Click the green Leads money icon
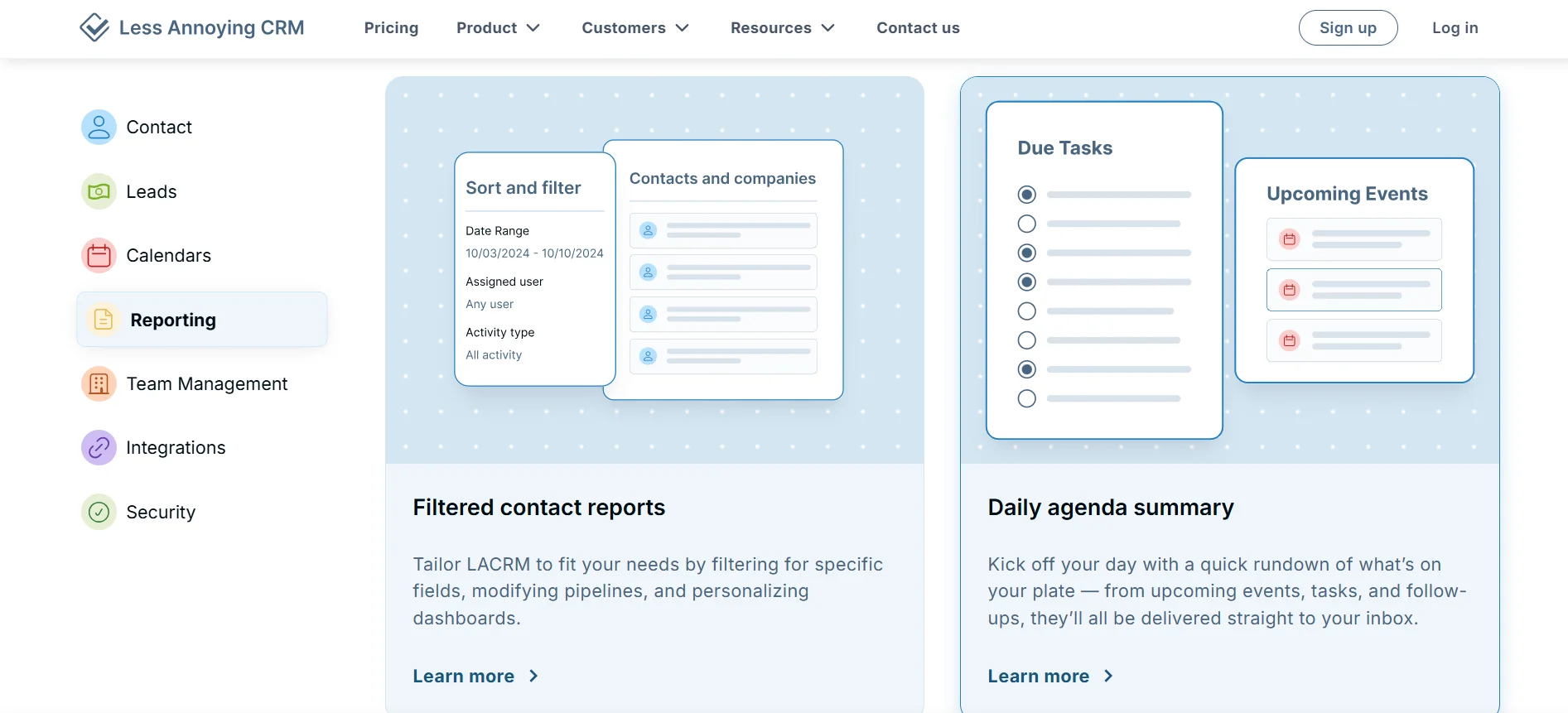Image resolution: width=1568 pixels, height=713 pixels. pos(99,192)
